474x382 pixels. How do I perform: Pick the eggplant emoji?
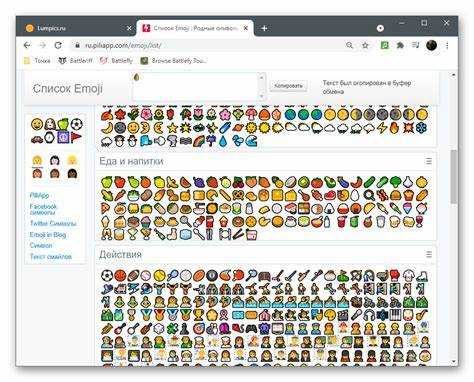[x=343, y=182]
